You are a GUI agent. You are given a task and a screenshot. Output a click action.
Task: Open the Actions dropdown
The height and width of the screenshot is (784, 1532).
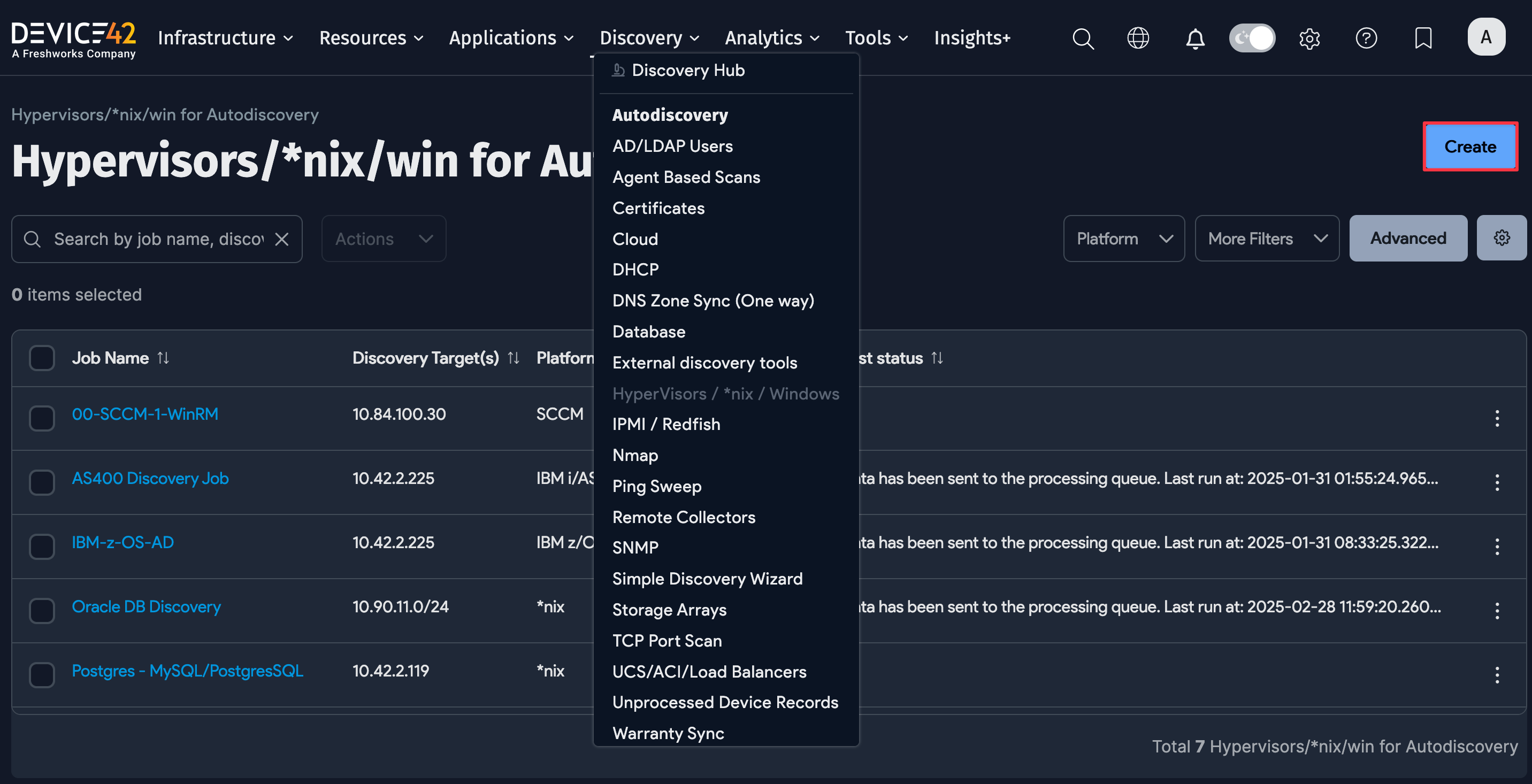[383, 239]
